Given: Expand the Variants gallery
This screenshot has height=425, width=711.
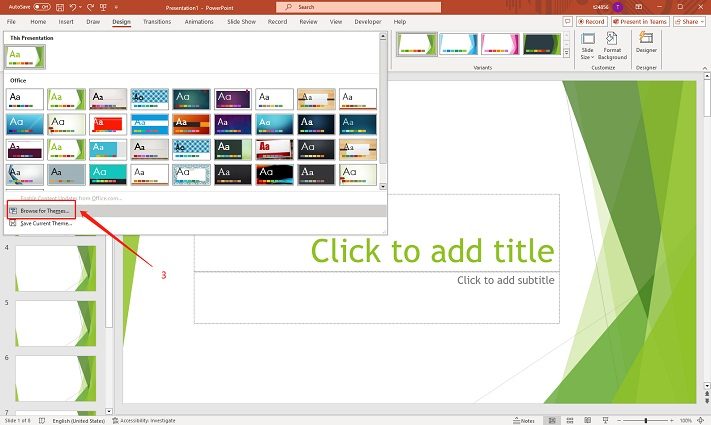Looking at the screenshot, I should (566, 53).
